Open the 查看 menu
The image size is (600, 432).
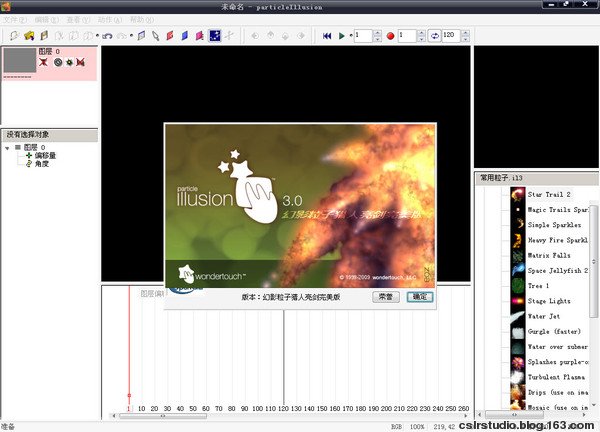78,20
